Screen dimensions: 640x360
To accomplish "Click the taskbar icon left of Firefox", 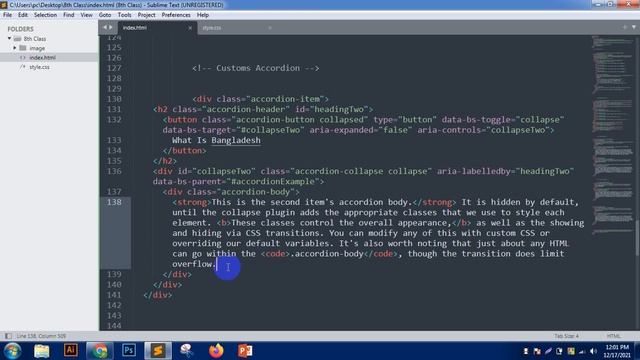I will point(187,351).
